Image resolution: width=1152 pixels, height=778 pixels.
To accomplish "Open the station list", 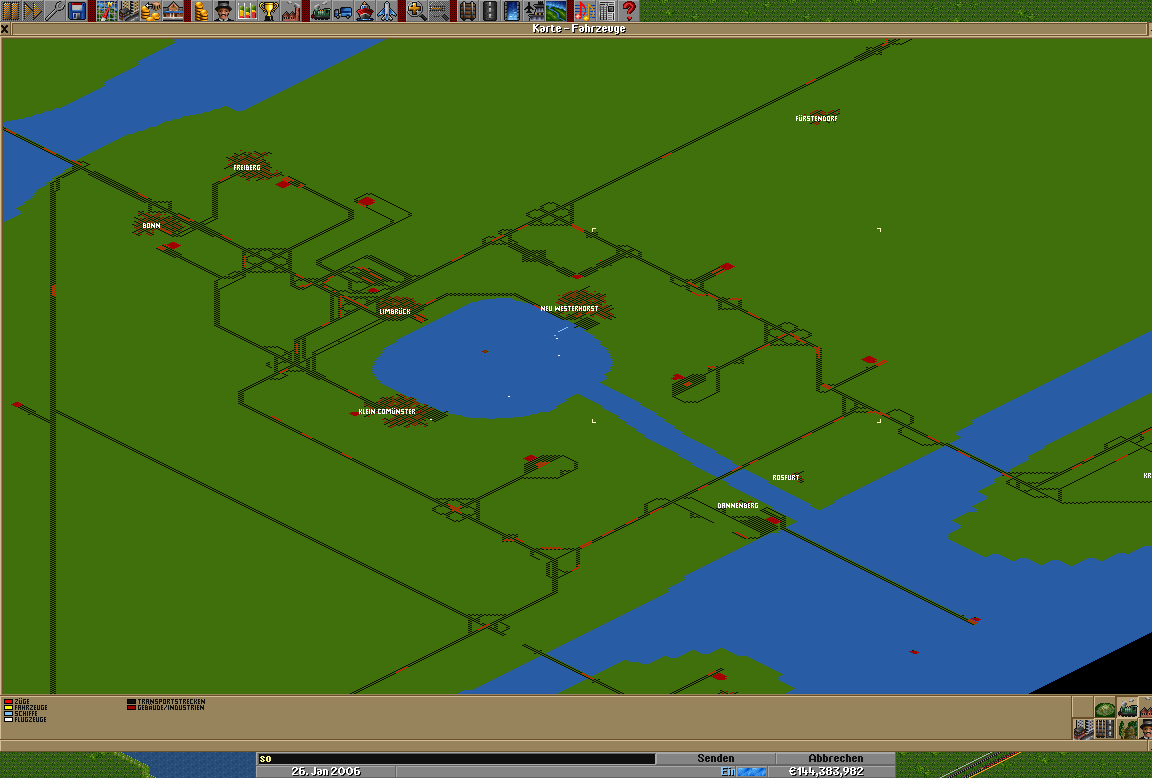I will point(173,10).
